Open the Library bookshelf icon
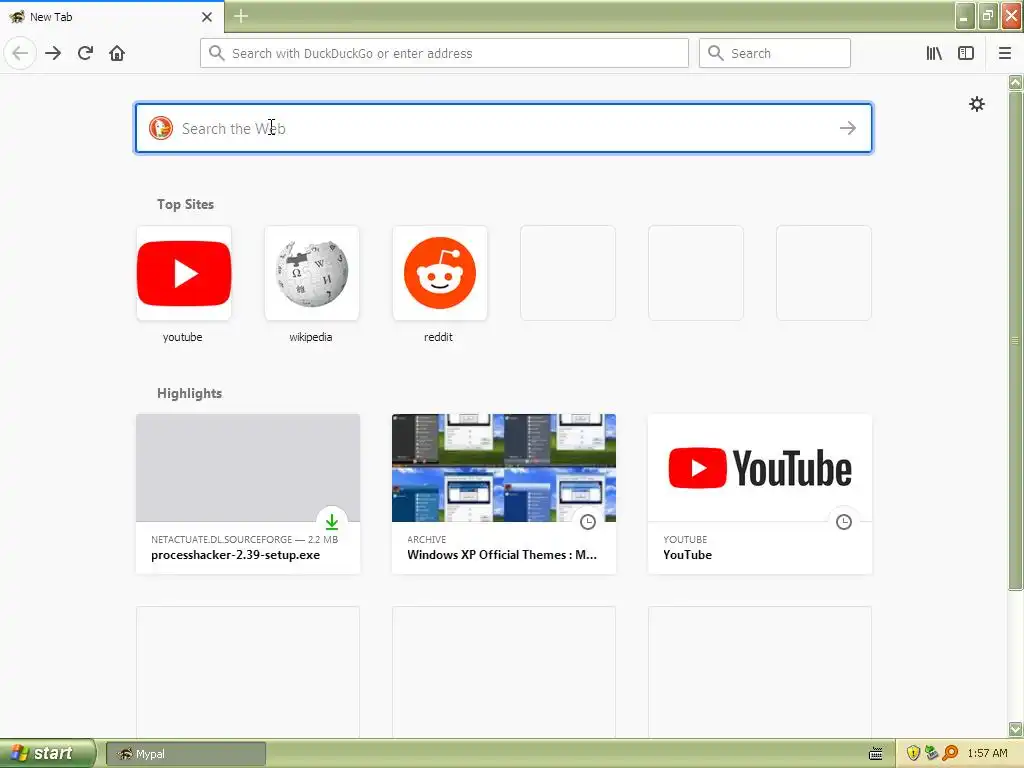This screenshot has width=1024, height=768. coord(934,53)
